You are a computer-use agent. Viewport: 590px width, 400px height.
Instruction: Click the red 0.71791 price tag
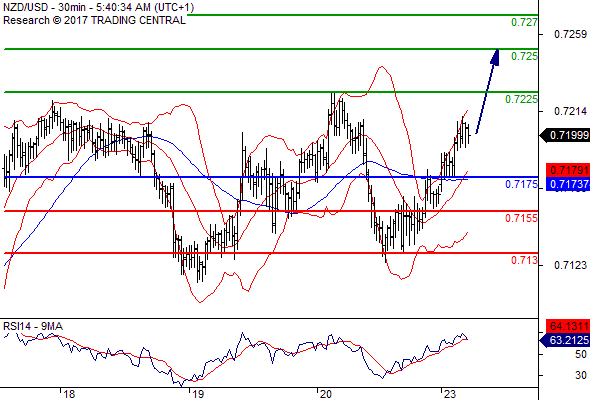(568, 170)
